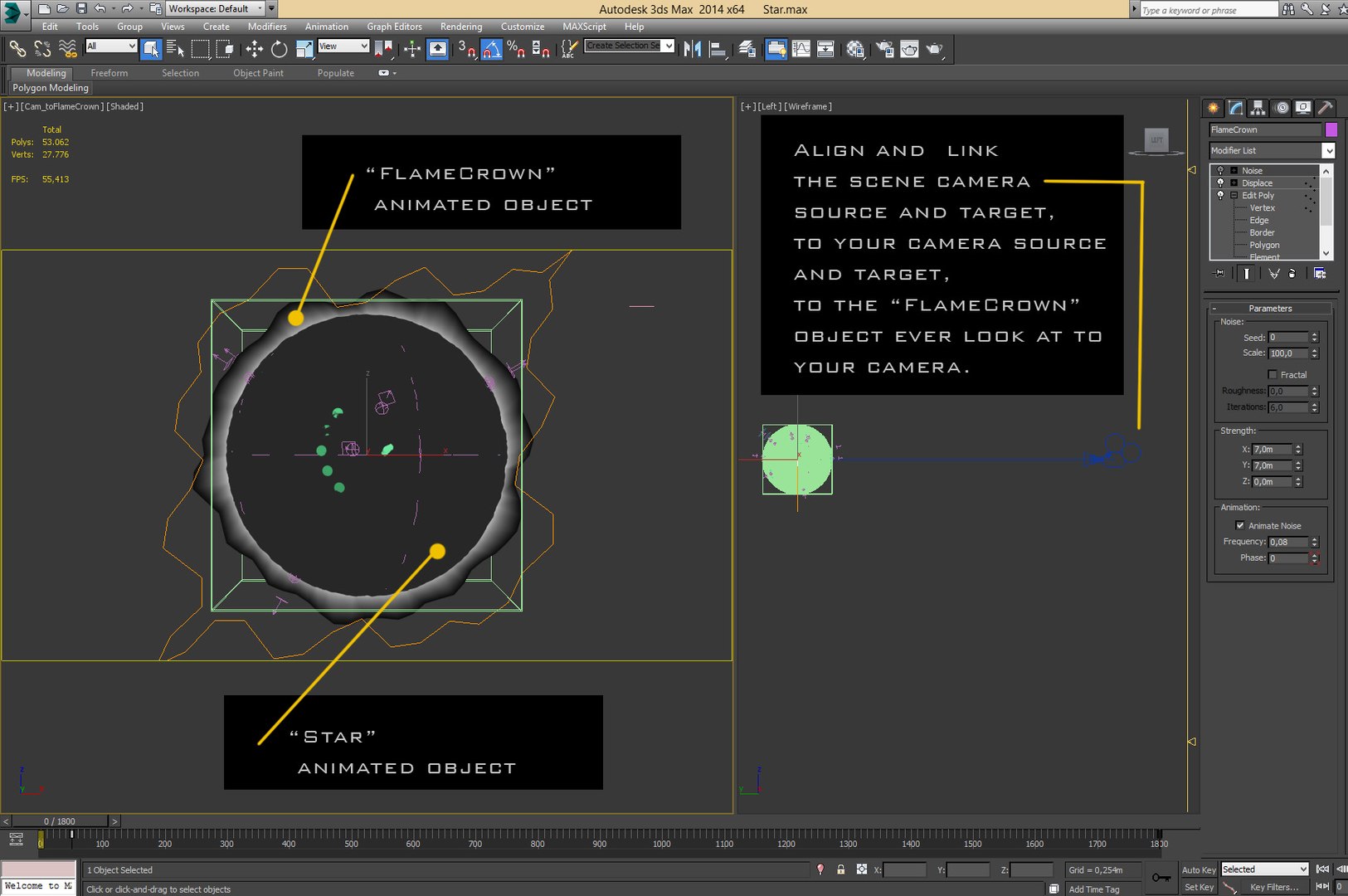Open the selection filter All dropdown

(x=111, y=46)
